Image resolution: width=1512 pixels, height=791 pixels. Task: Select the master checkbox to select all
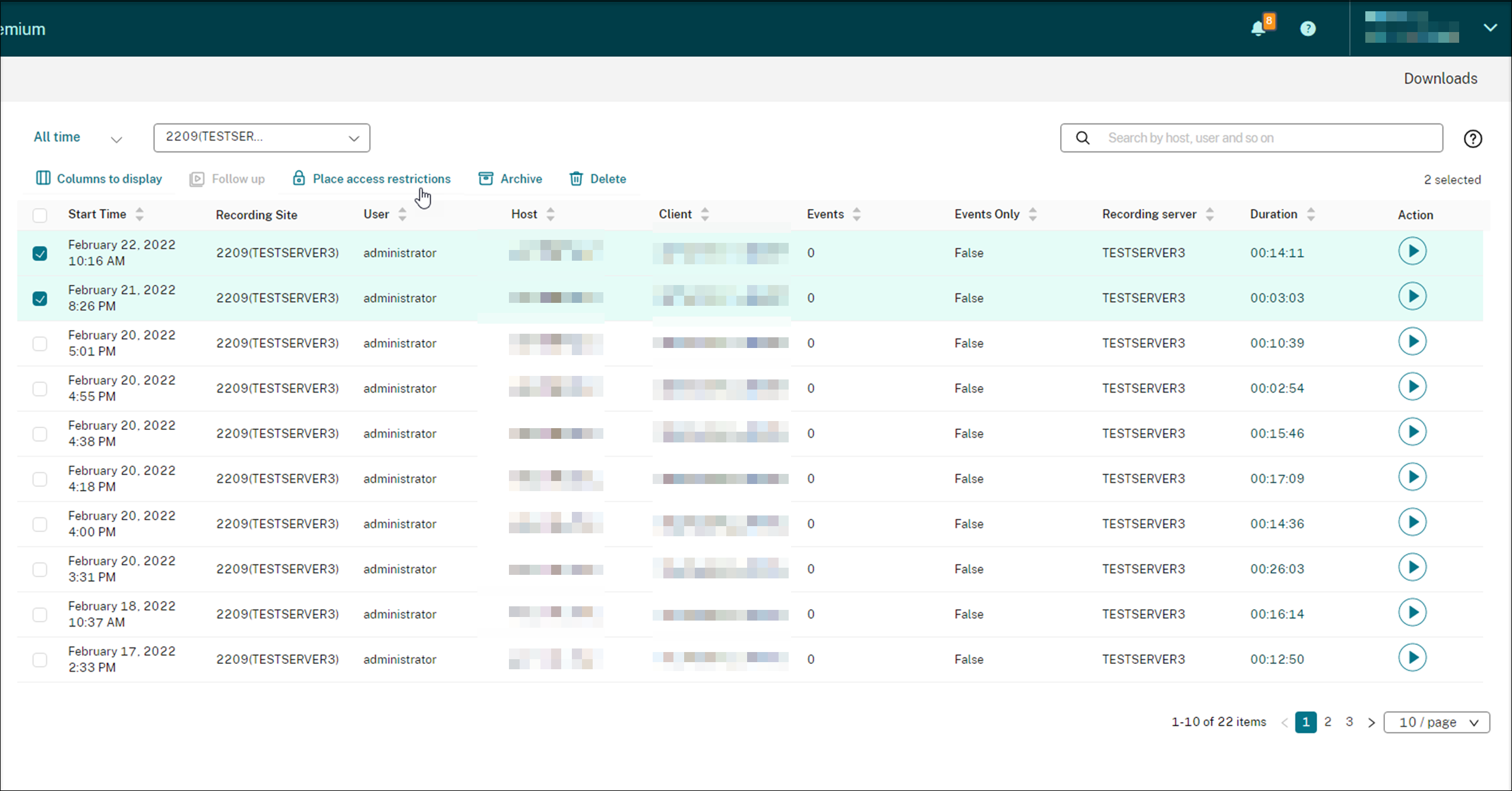pos(40,213)
